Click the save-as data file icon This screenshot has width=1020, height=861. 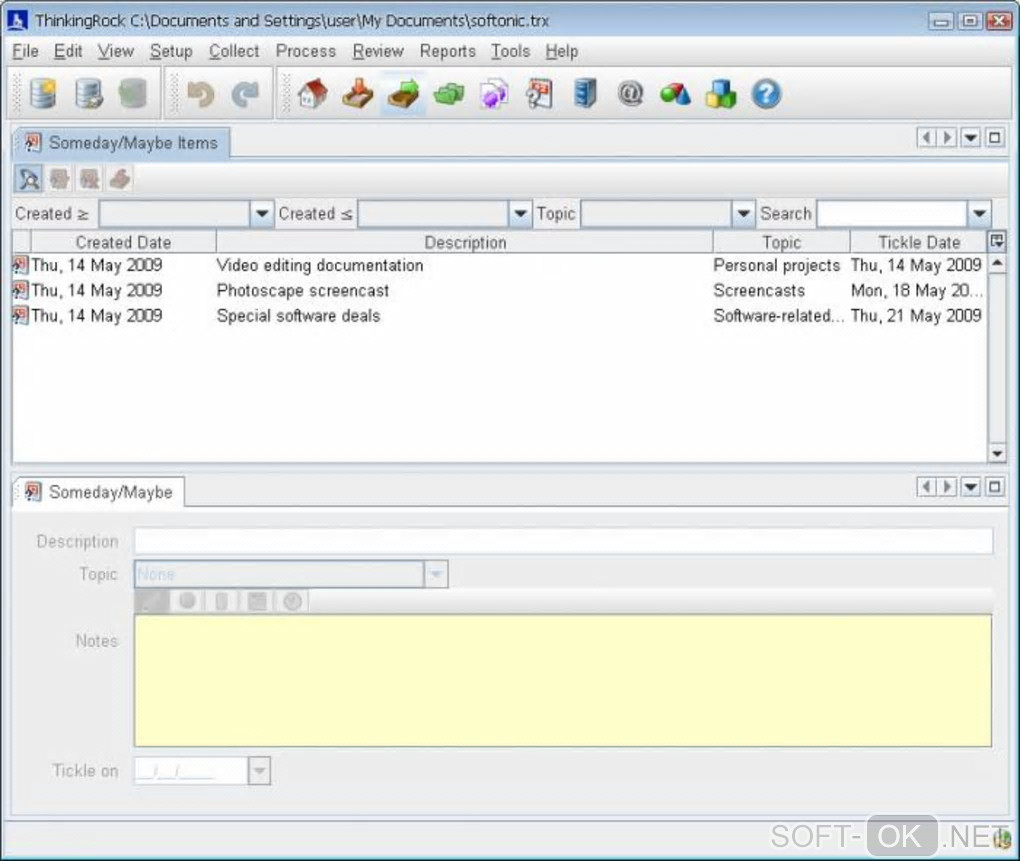click(88, 94)
